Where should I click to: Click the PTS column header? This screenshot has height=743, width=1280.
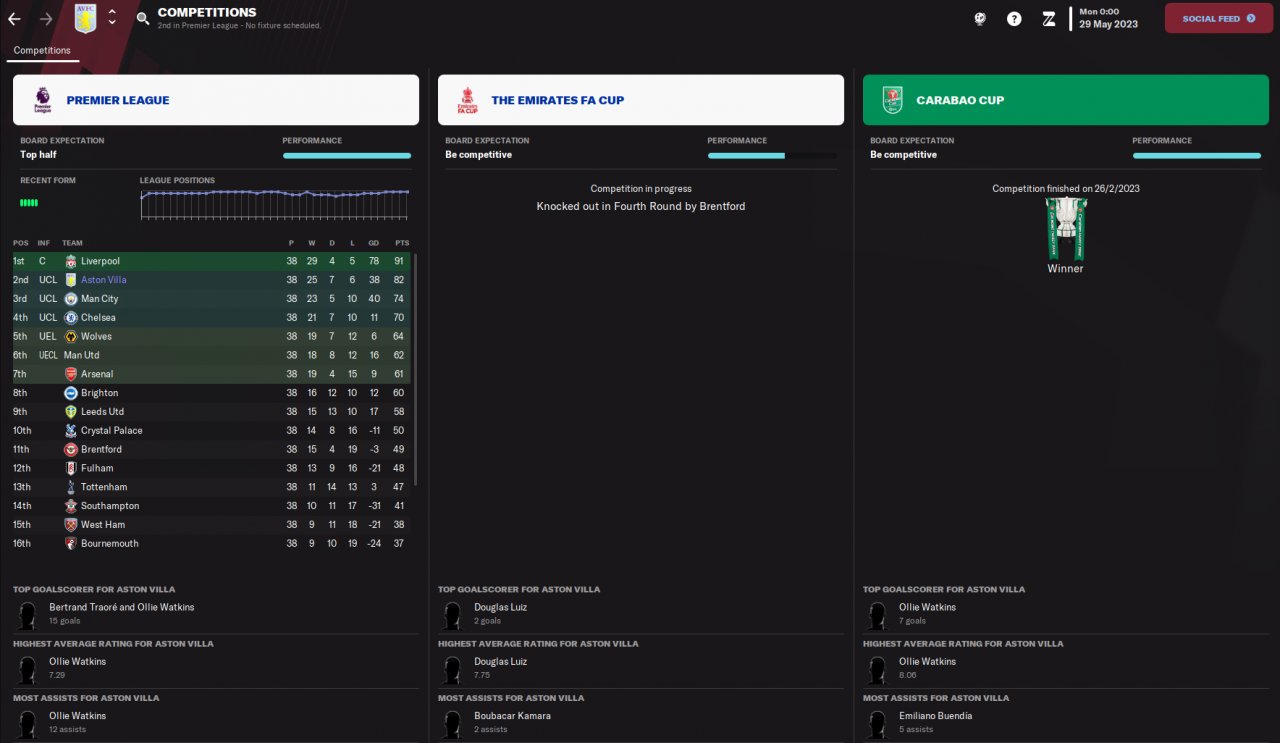click(402, 243)
